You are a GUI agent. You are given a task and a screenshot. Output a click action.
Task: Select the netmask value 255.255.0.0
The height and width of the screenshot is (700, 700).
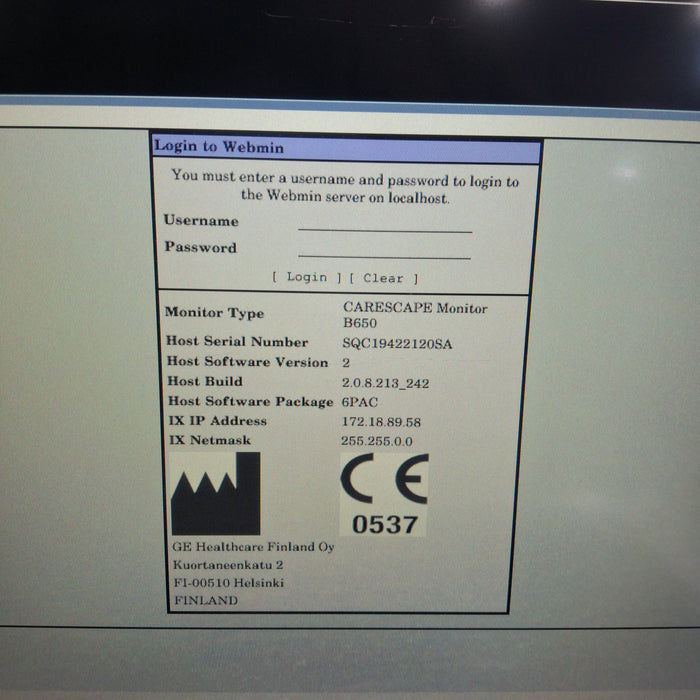pyautogui.click(x=377, y=441)
